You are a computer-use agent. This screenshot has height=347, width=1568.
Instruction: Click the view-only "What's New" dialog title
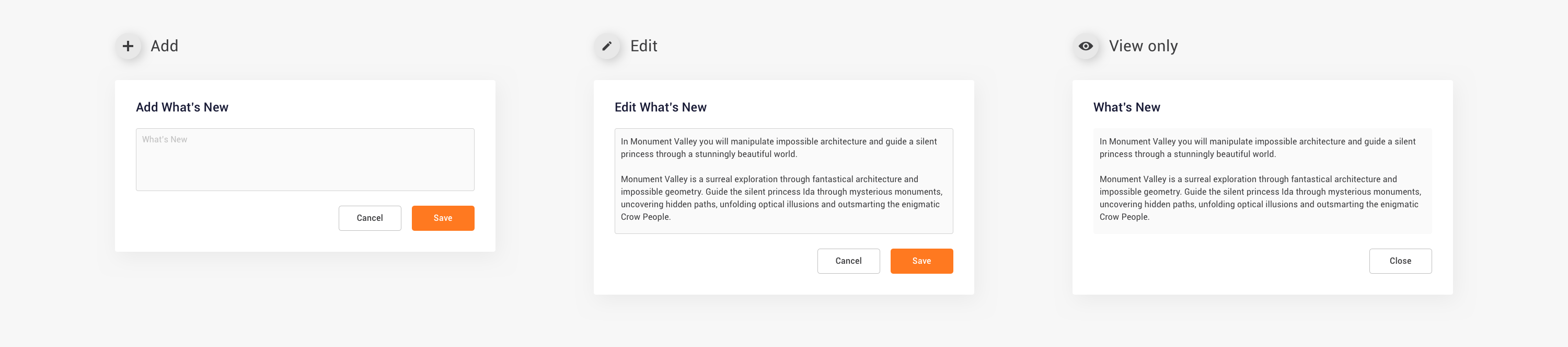tap(1126, 107)
